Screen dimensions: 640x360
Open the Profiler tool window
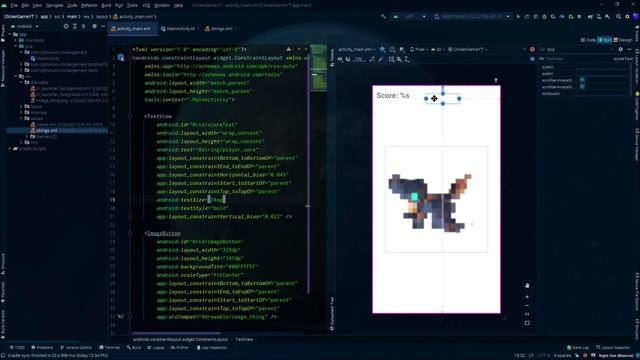click(x=180, y=348)
